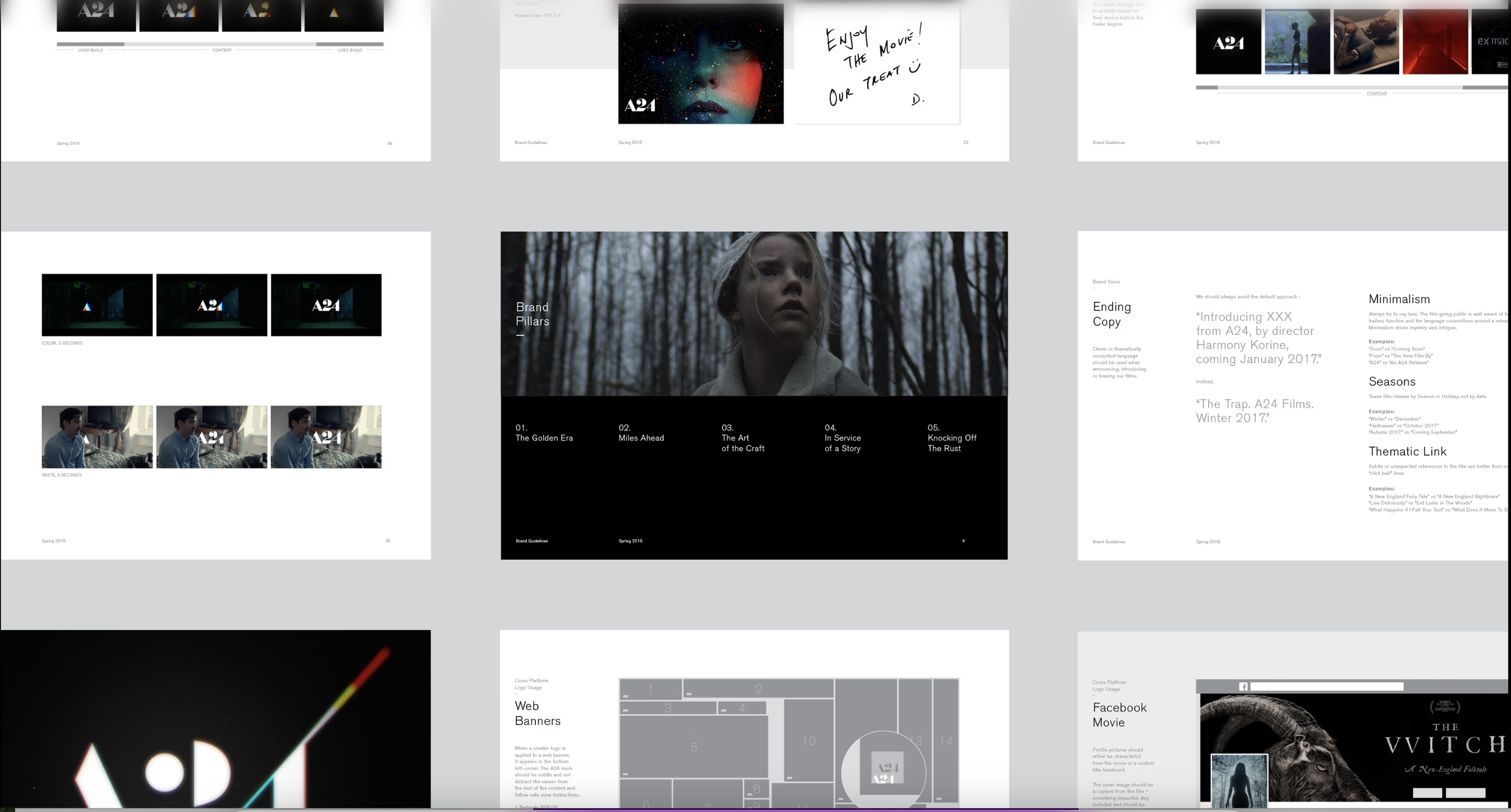Screen dimensions: 1511x812
Task: Select the 'Thematic Link' heading
Action: click(x=1407, y=451)
